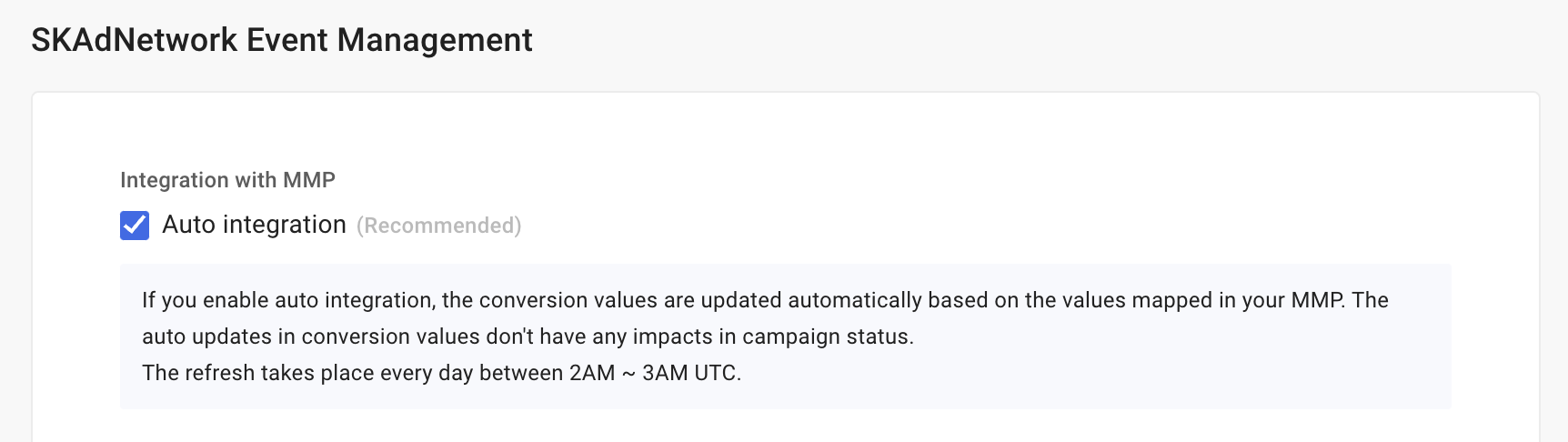Screen dimensions: 1568x442
Task: Click the SKAdNetwork Event Management heading
Action: point(282,40)
